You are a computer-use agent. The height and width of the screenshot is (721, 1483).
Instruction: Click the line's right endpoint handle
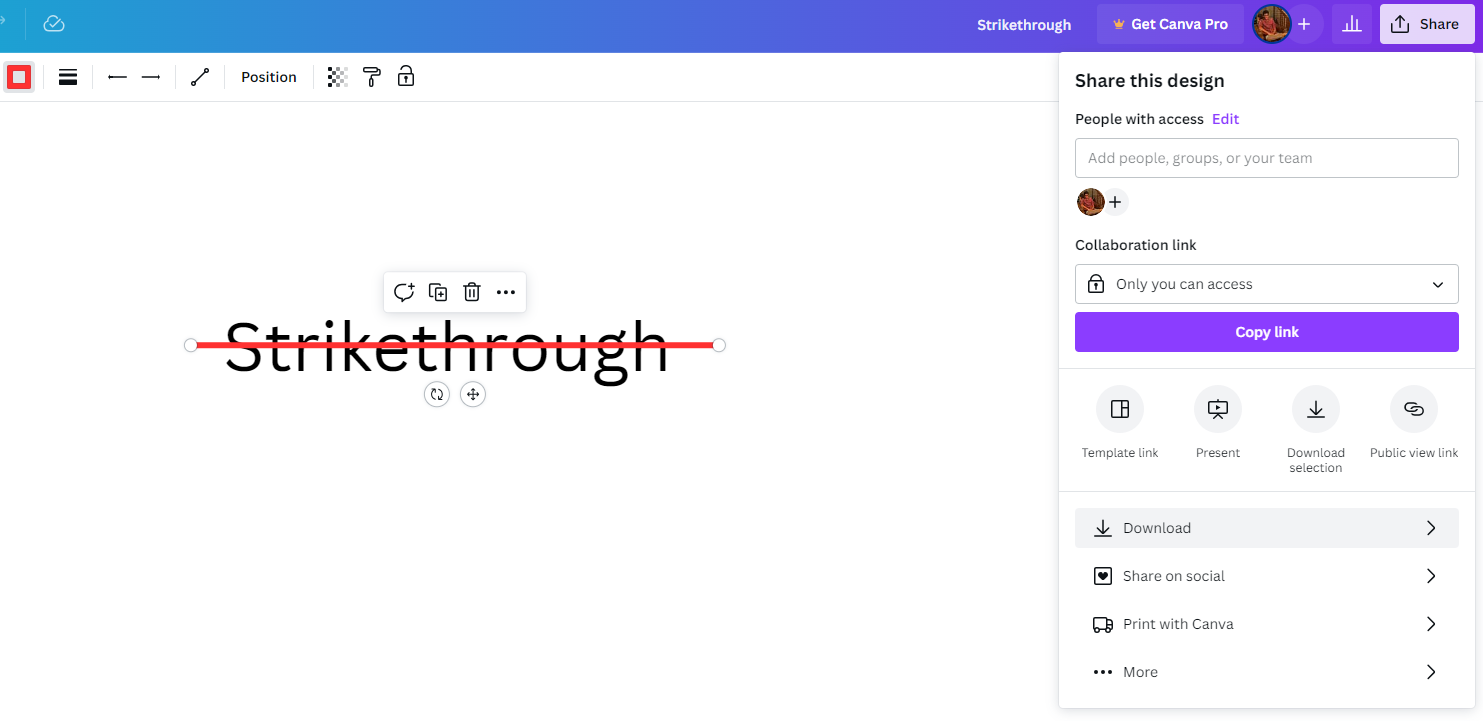(x=719, y=345)
